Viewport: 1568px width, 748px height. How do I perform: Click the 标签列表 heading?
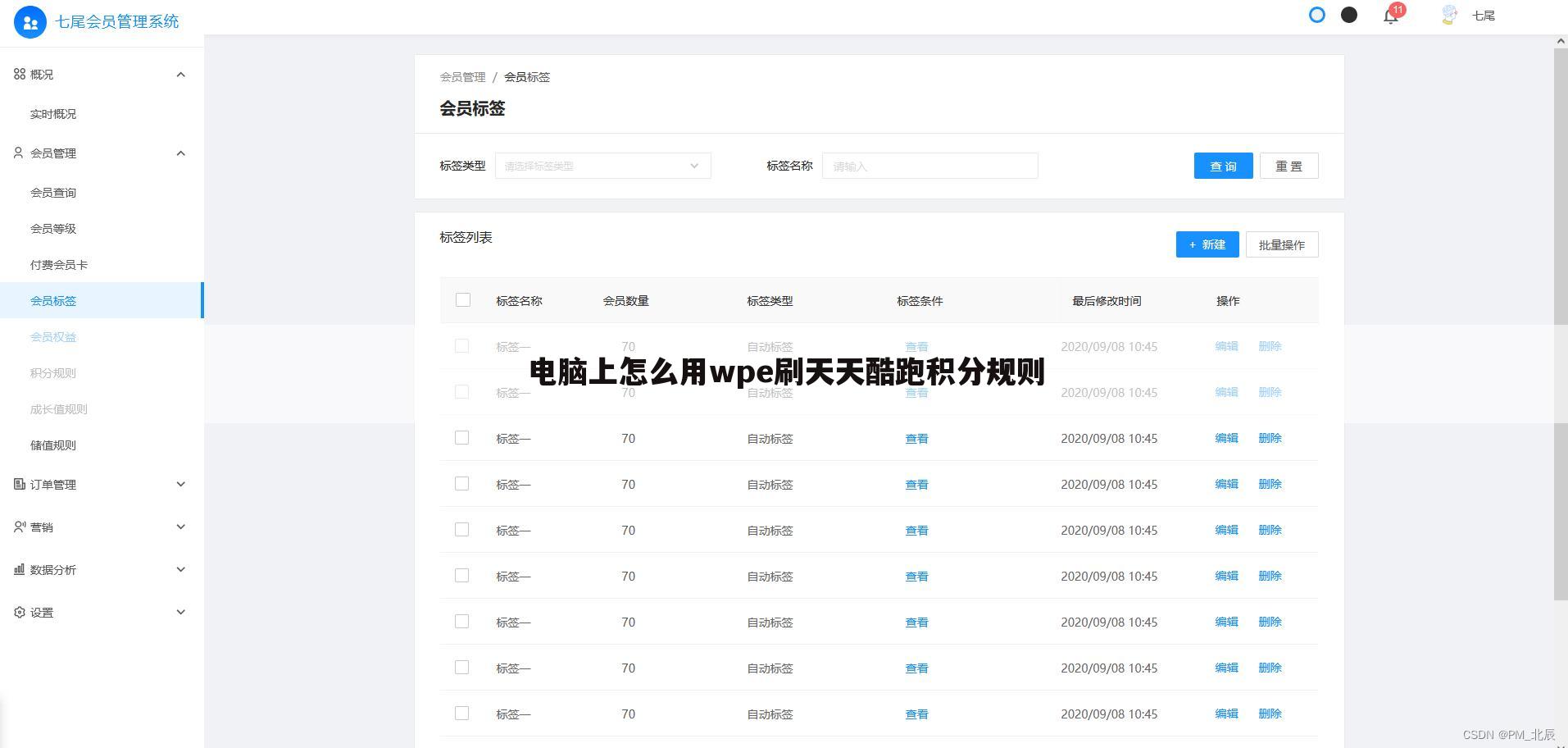pyautogui.click(x=466, y=238)
